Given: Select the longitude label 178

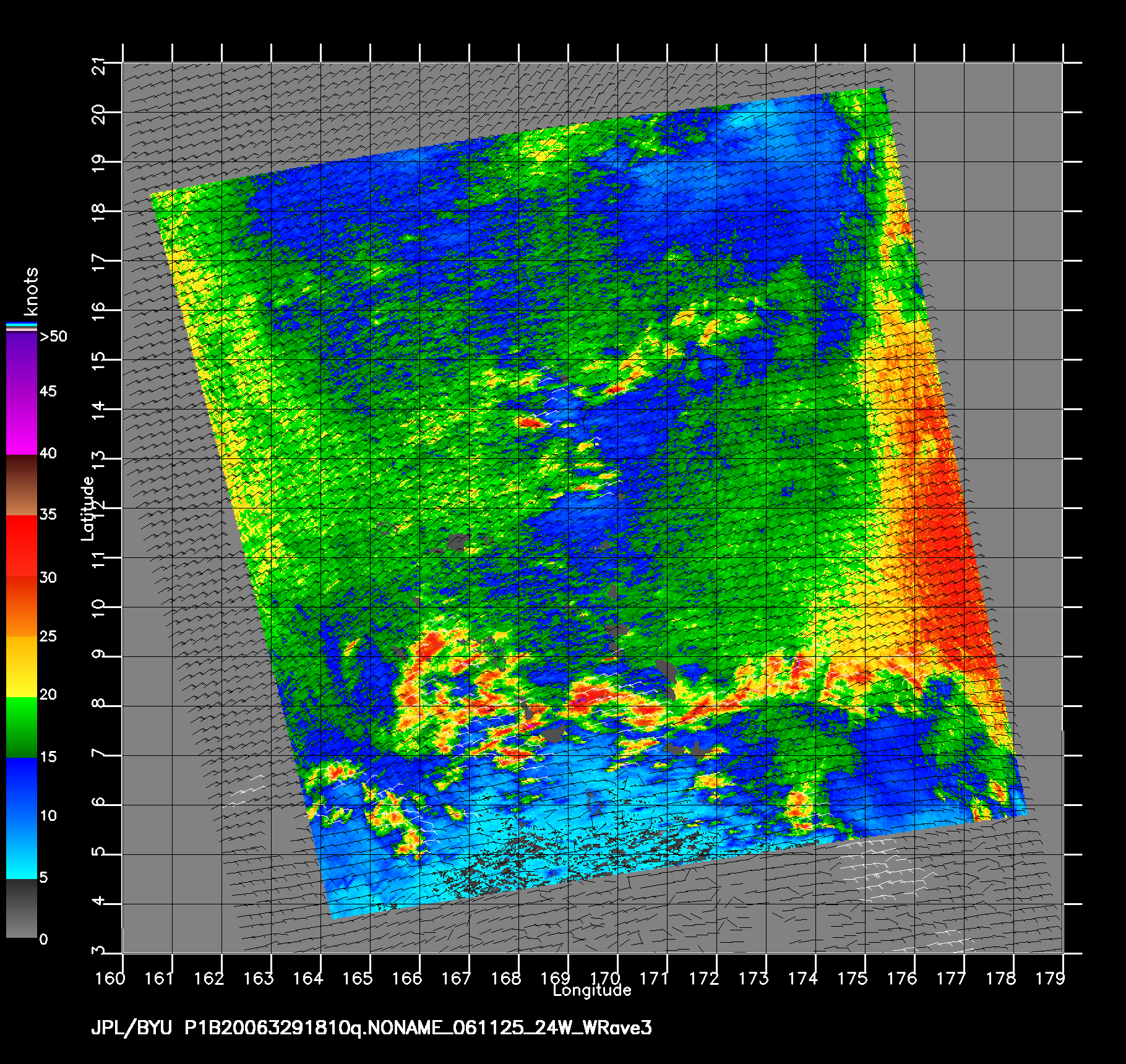Looking at the screenshot, I should (x=1001, y=978).
